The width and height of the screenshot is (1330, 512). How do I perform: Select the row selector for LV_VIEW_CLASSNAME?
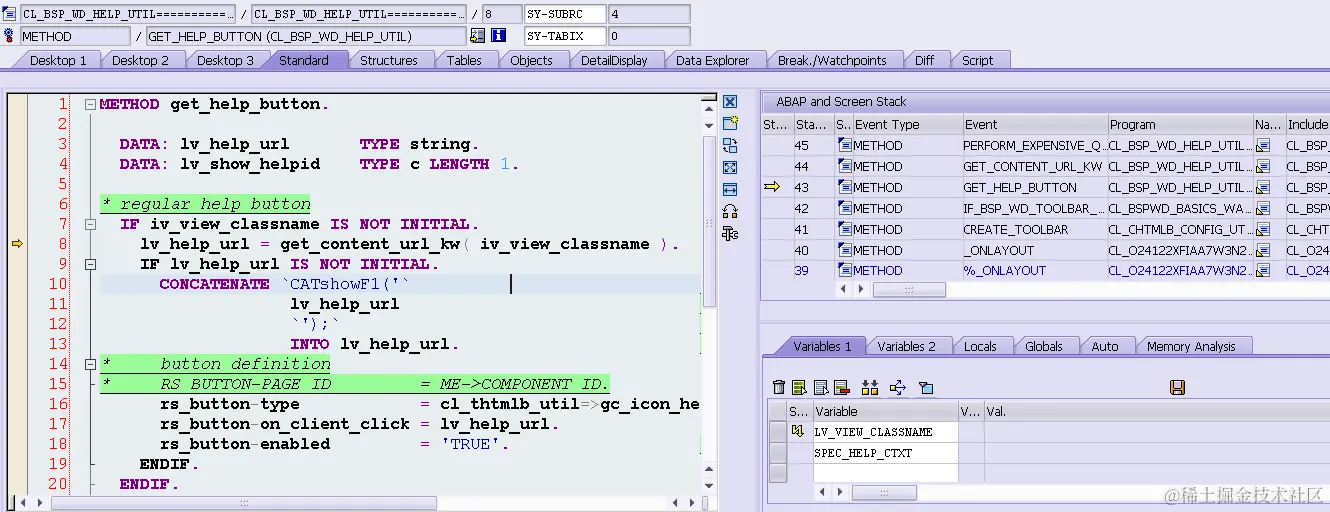click(x=778, y=431)
